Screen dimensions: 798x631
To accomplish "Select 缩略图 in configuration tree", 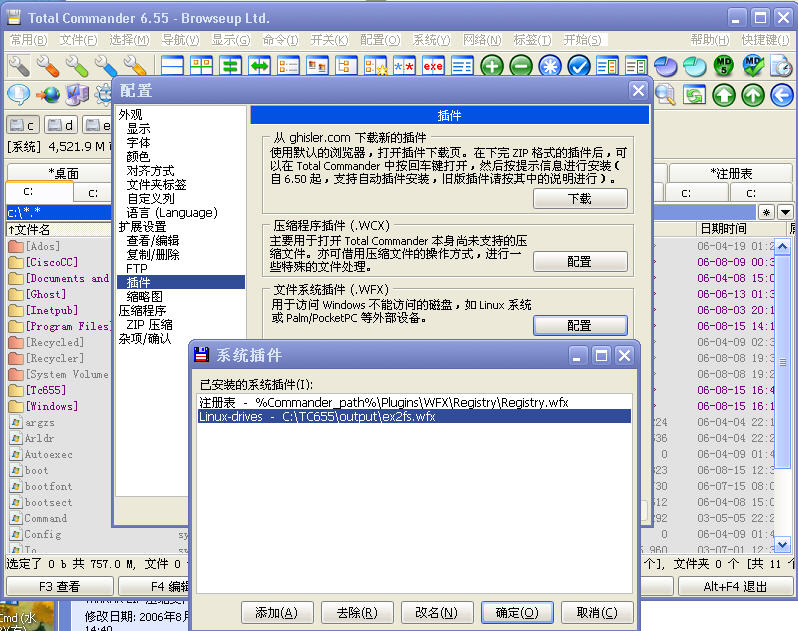I will (x=145, y=297).
